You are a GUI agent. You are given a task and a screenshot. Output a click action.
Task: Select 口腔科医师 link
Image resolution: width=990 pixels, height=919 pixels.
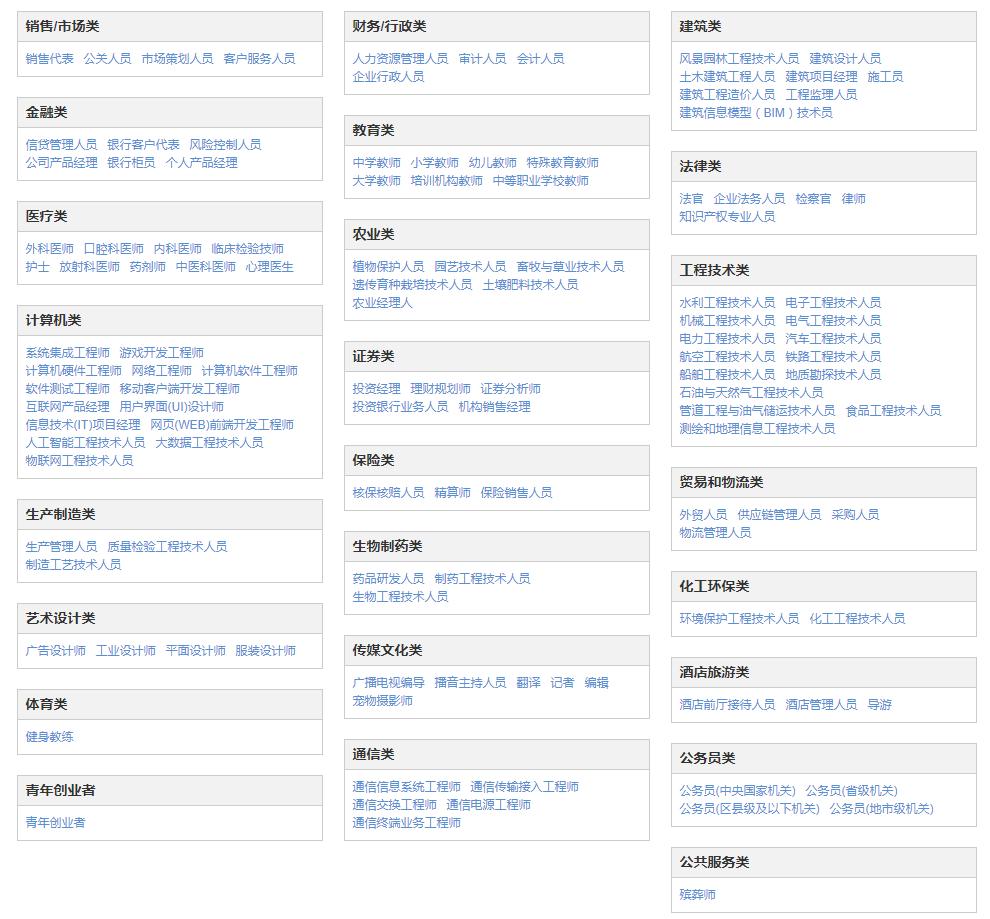(x=114, y=249)
